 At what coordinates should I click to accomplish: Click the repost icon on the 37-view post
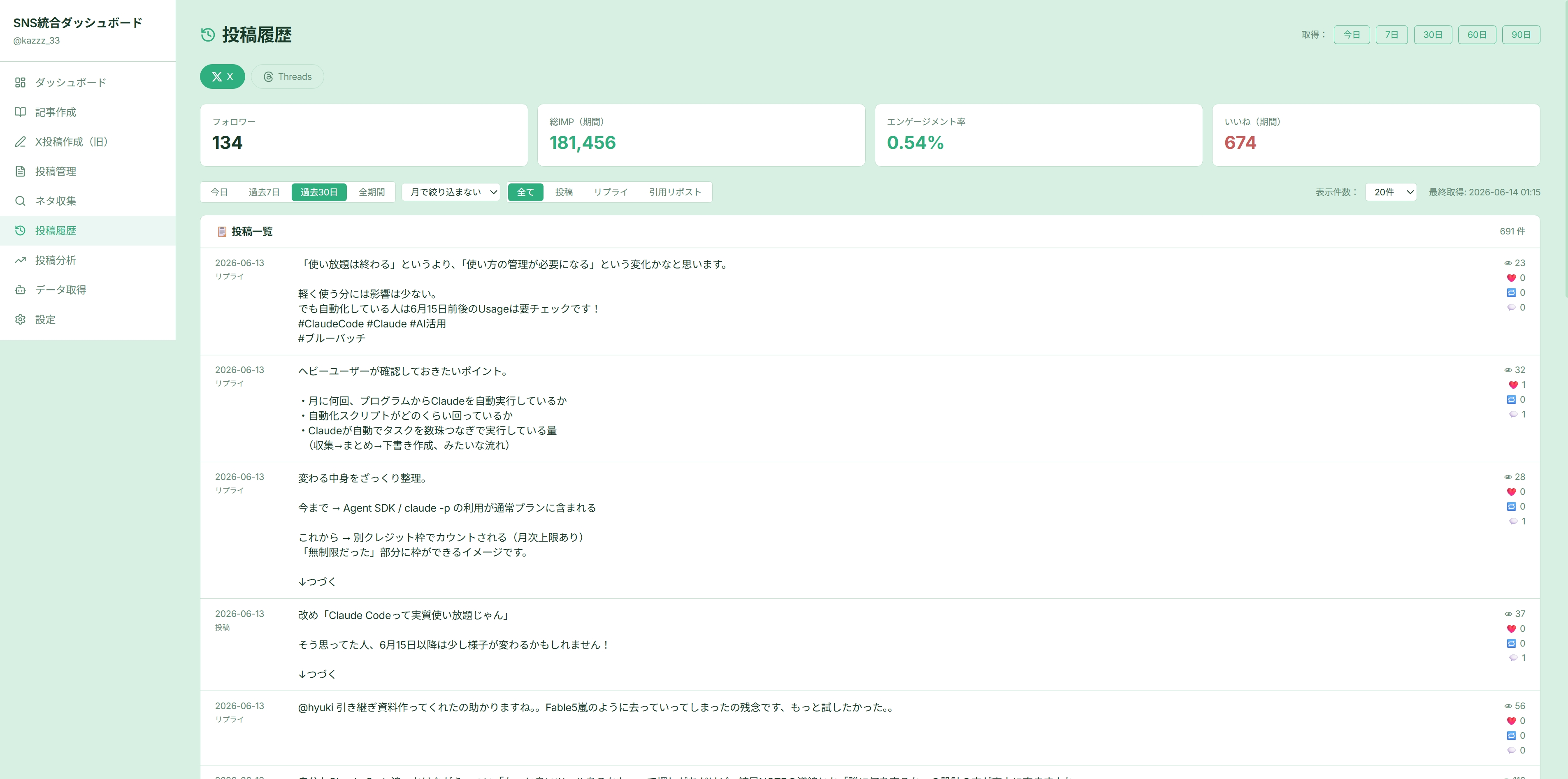[x=1511, y=643]
